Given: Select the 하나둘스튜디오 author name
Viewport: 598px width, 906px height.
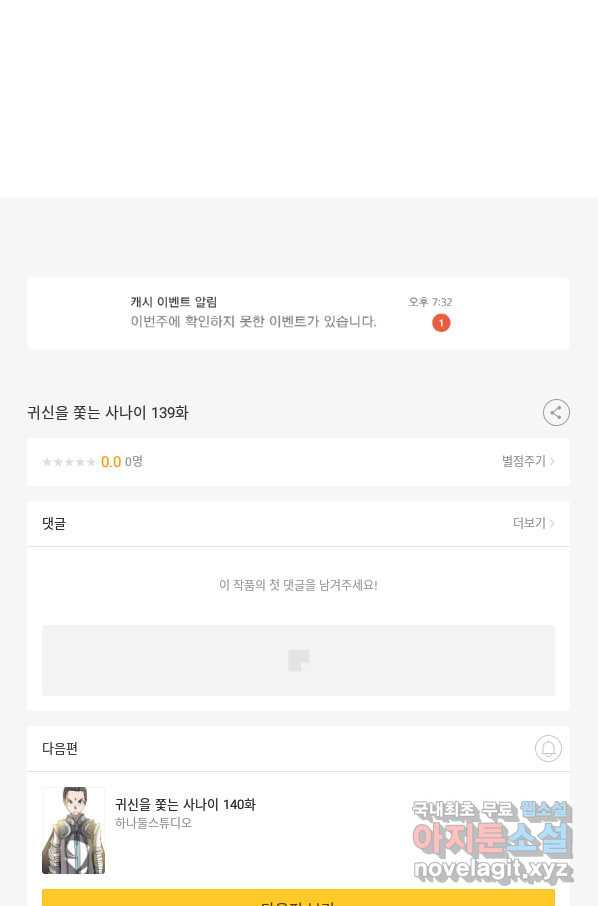Looking at the screenshot, I should pos(153,823).
